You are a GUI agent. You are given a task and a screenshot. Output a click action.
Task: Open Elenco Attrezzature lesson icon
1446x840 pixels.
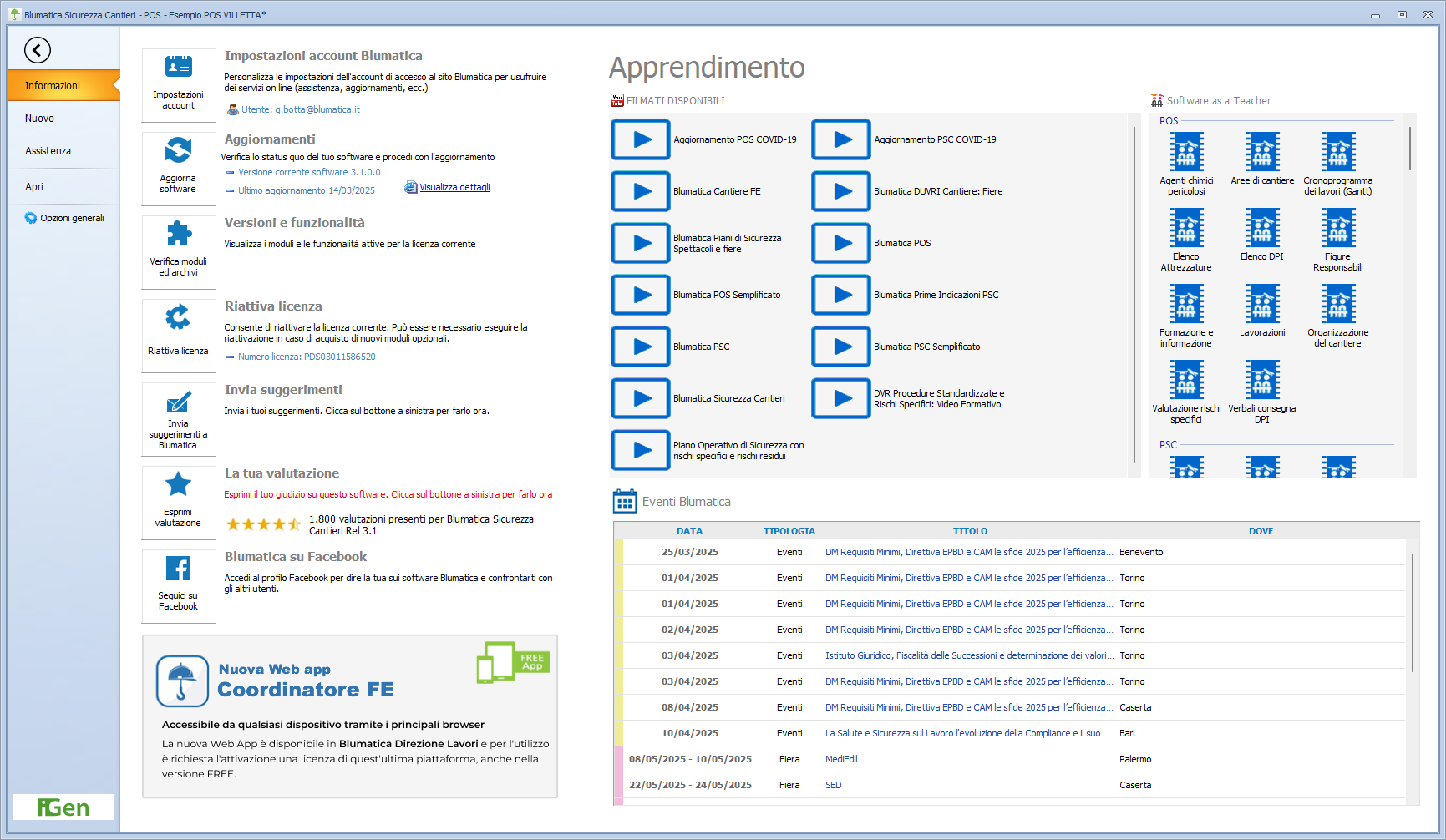click(1186, 228)
